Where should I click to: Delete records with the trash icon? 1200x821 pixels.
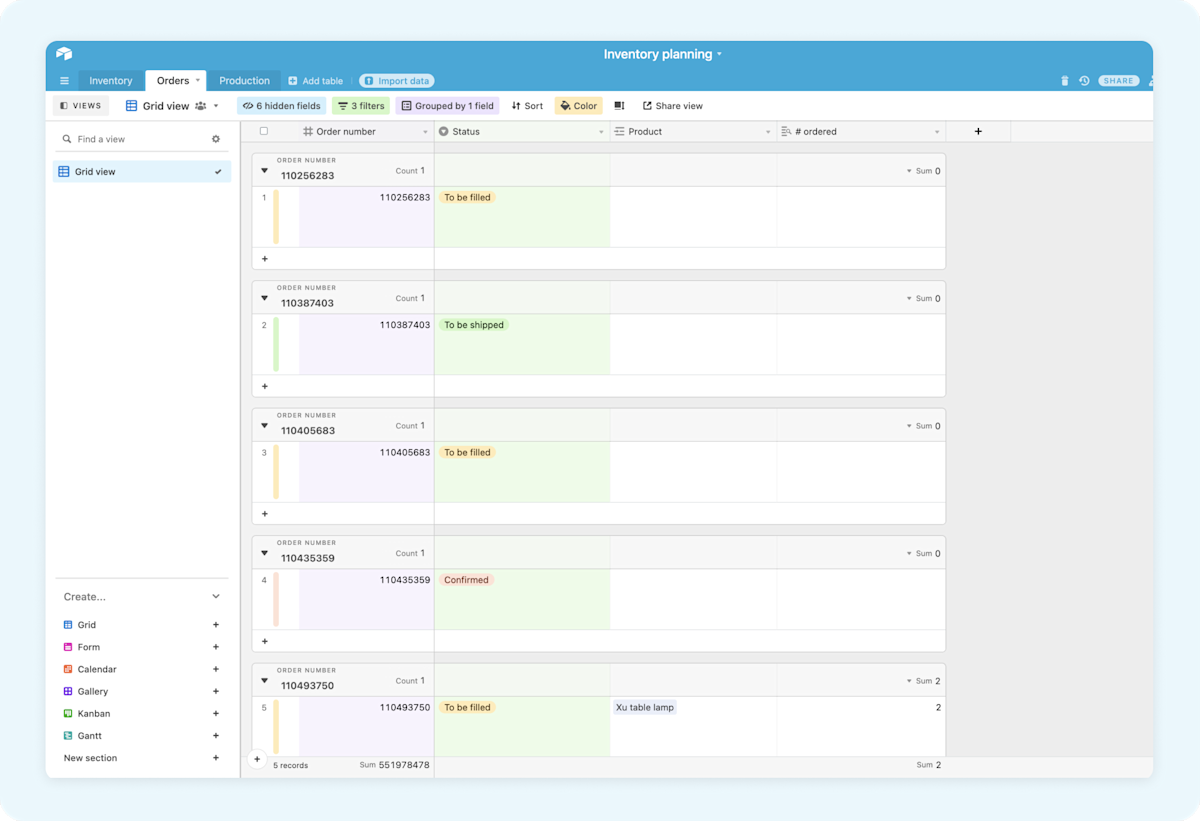coord(1063,81)
